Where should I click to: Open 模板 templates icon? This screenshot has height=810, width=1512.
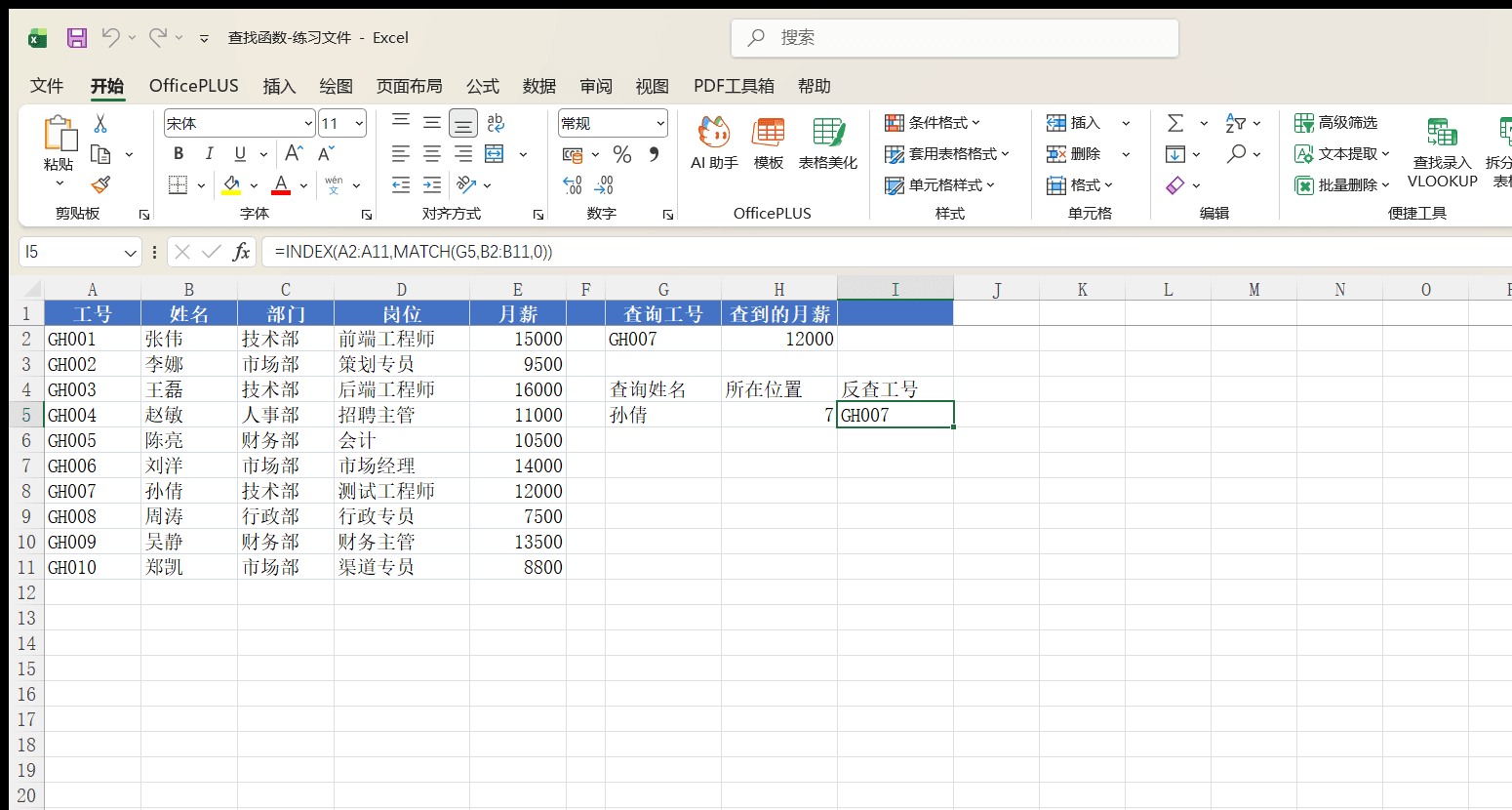(769, 142)
